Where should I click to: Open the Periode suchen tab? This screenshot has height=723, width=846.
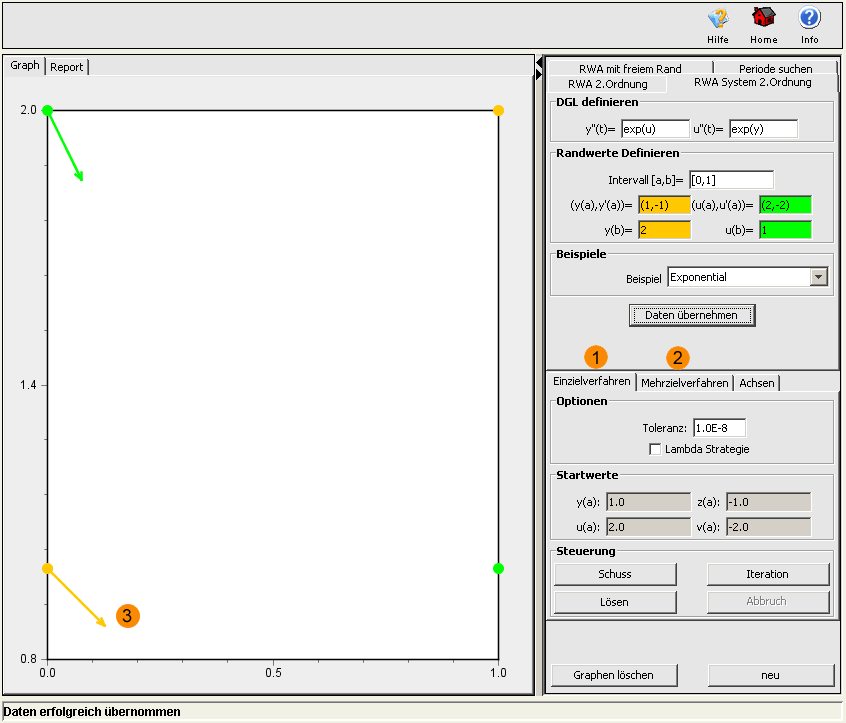[775, 69]
